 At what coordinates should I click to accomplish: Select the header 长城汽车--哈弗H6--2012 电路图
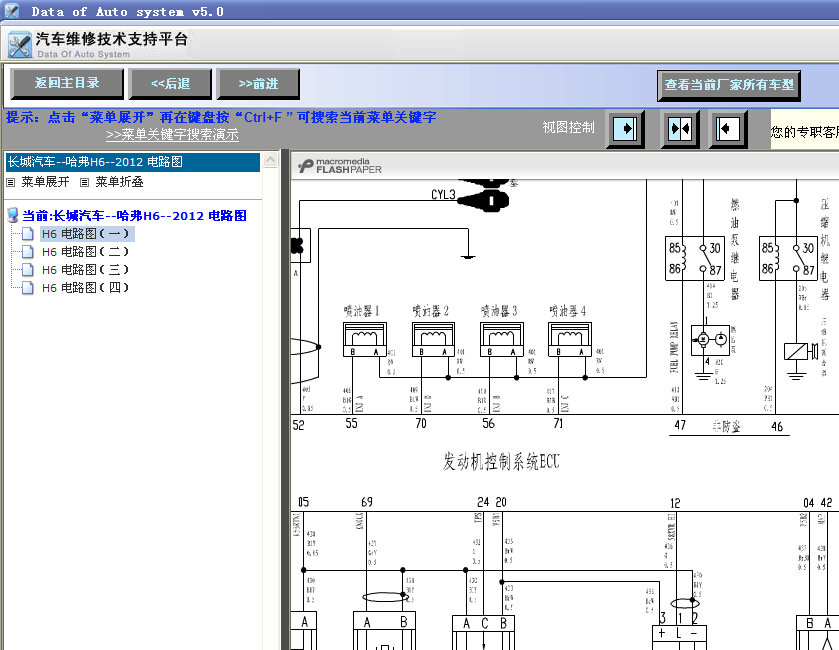(133, 162)
